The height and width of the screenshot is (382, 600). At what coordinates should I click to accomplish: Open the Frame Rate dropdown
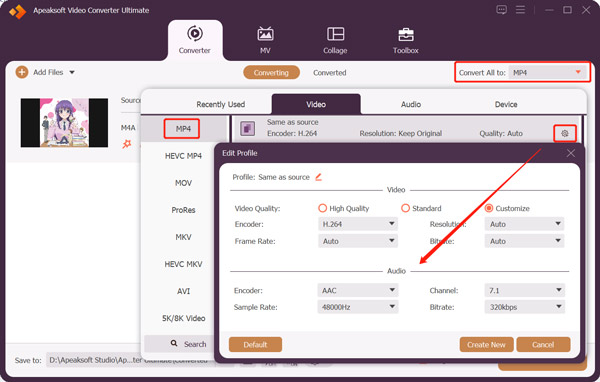pyautogui.click(x=358, y=241)
